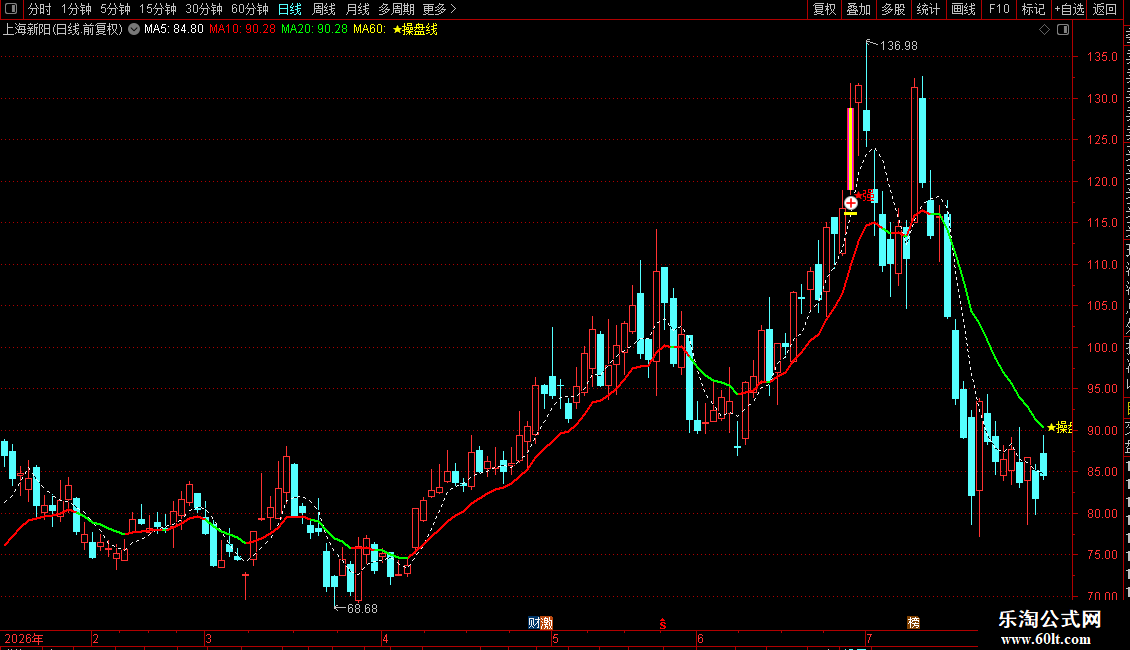Click the 多股 multi-stock button
The width and height of the screenshot is (1130, 650).
click(893, 9)
